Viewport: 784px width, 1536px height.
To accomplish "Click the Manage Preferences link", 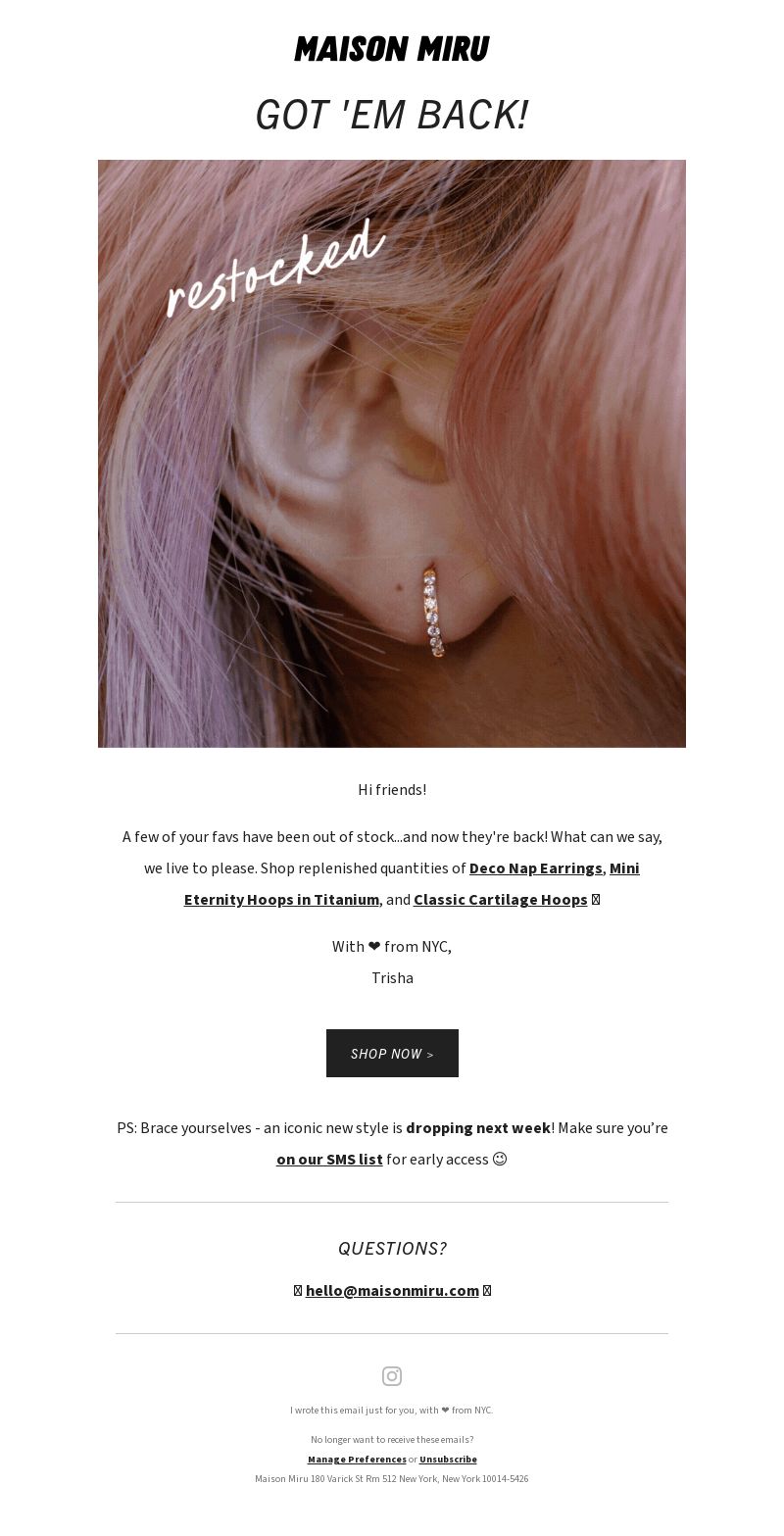I will tap(357, 1460).
